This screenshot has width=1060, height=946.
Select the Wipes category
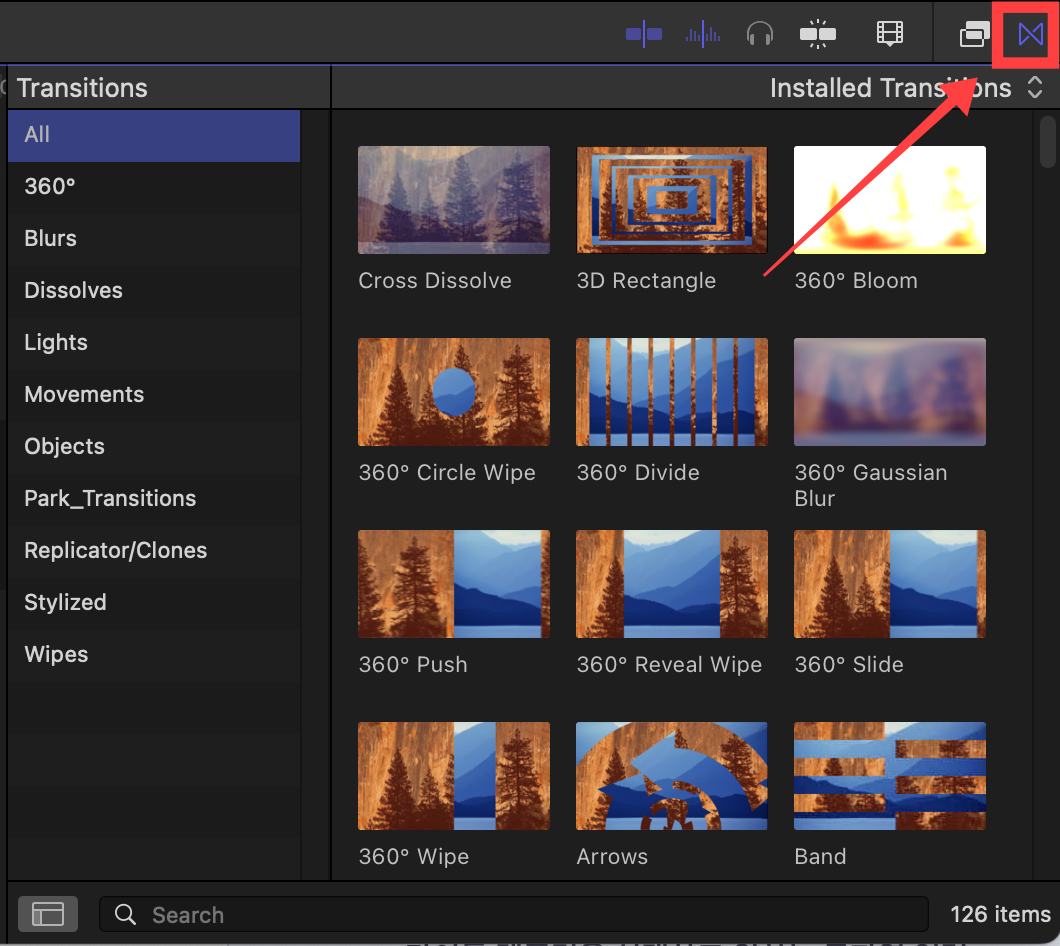click(x=154, y=655)
